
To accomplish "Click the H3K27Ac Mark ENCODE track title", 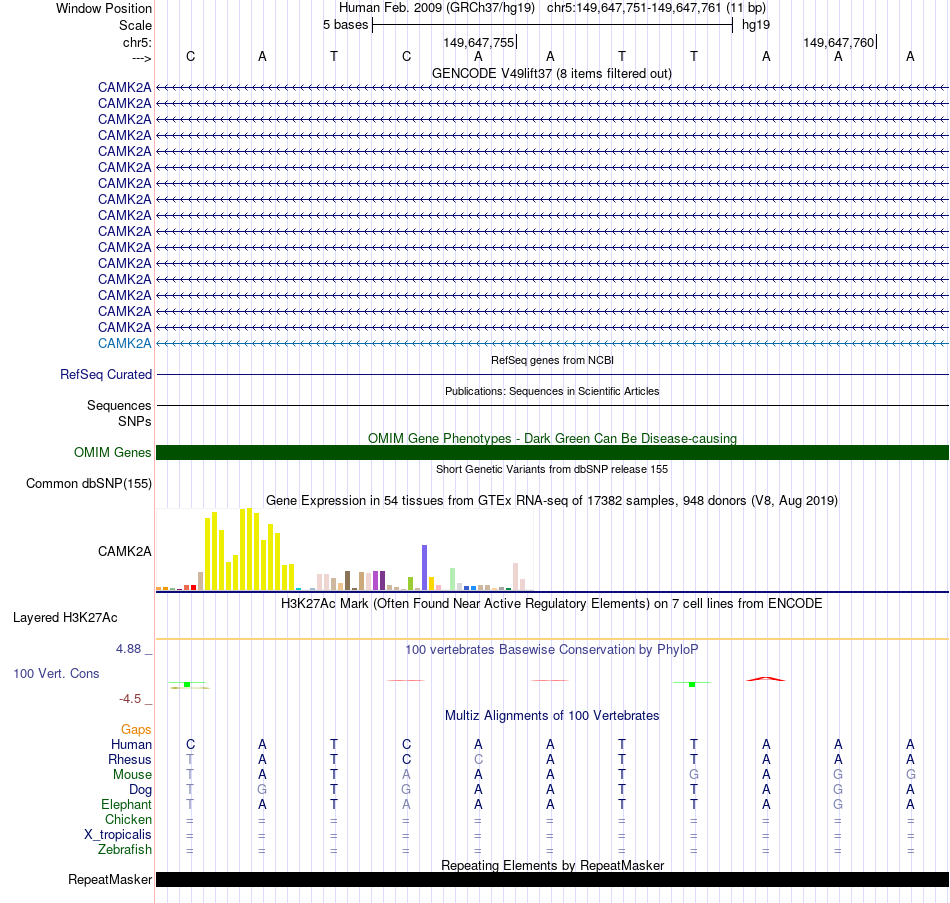I will click(x=551, y=604).
